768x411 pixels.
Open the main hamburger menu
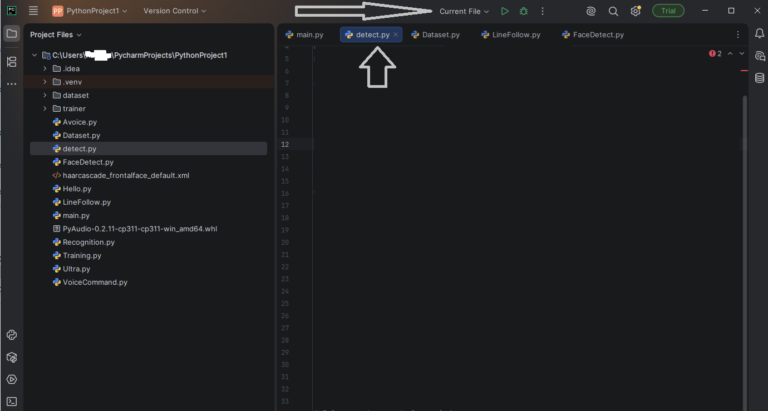pos(33,11)
